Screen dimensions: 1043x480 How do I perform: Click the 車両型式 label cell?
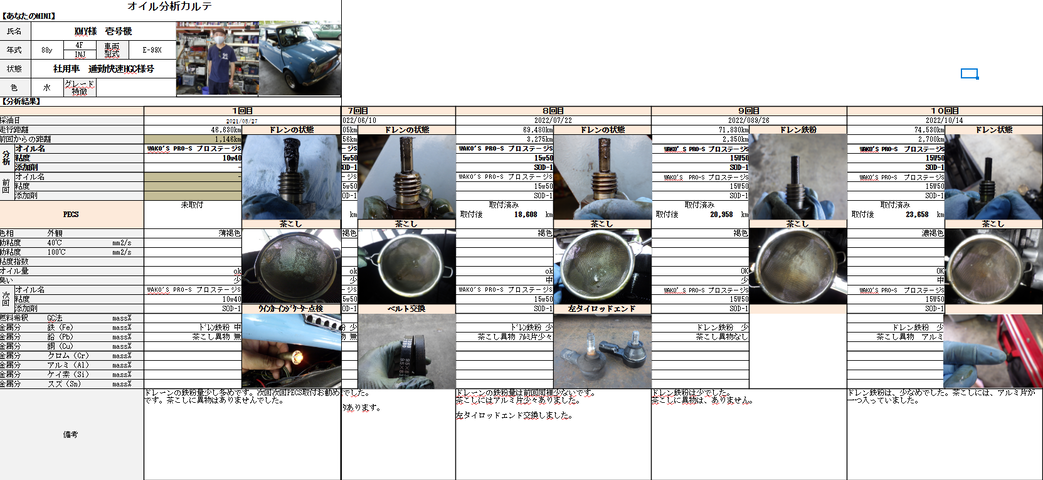point(112,50)
